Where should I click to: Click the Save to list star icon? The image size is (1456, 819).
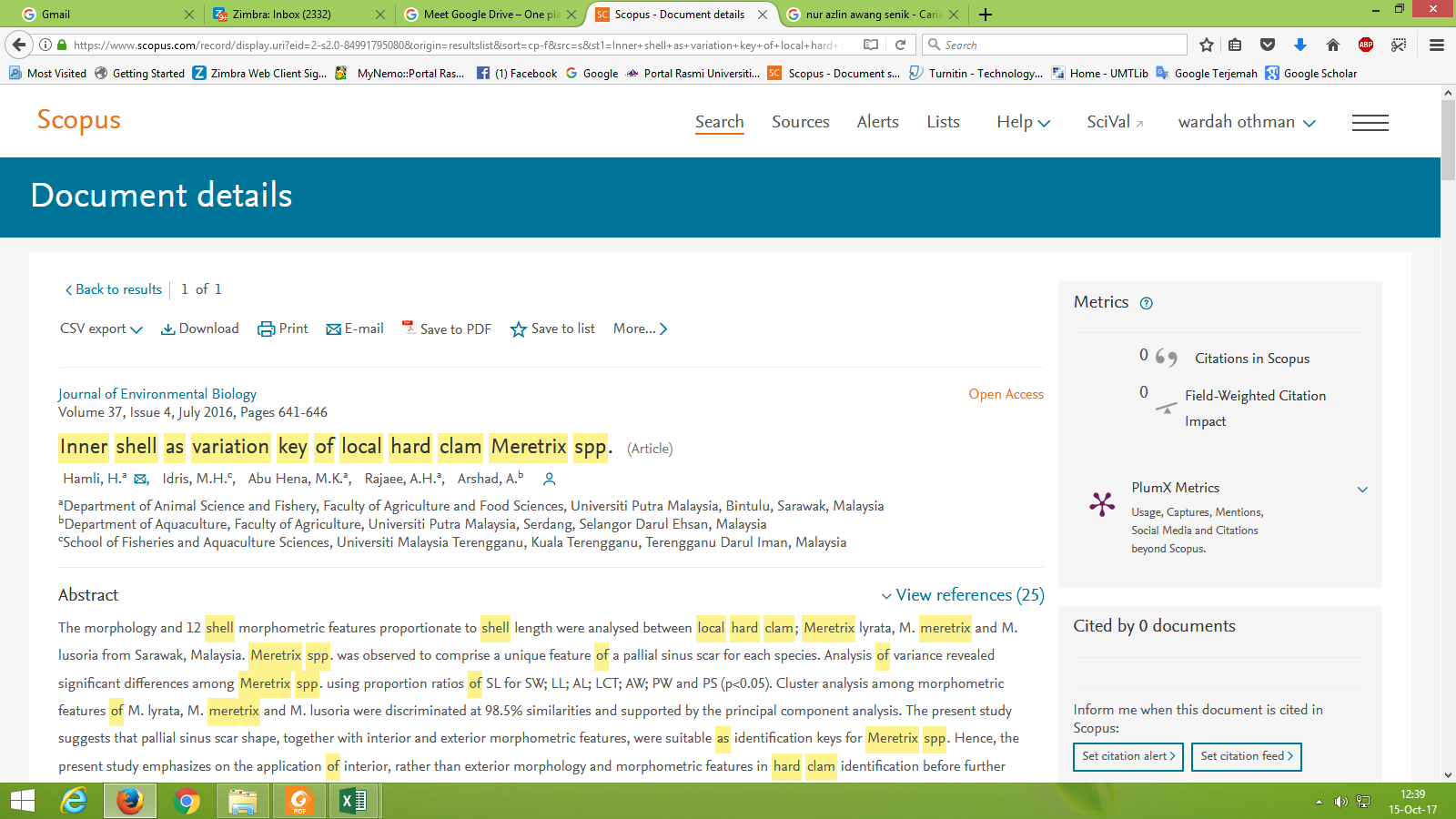tap(519, 329)
